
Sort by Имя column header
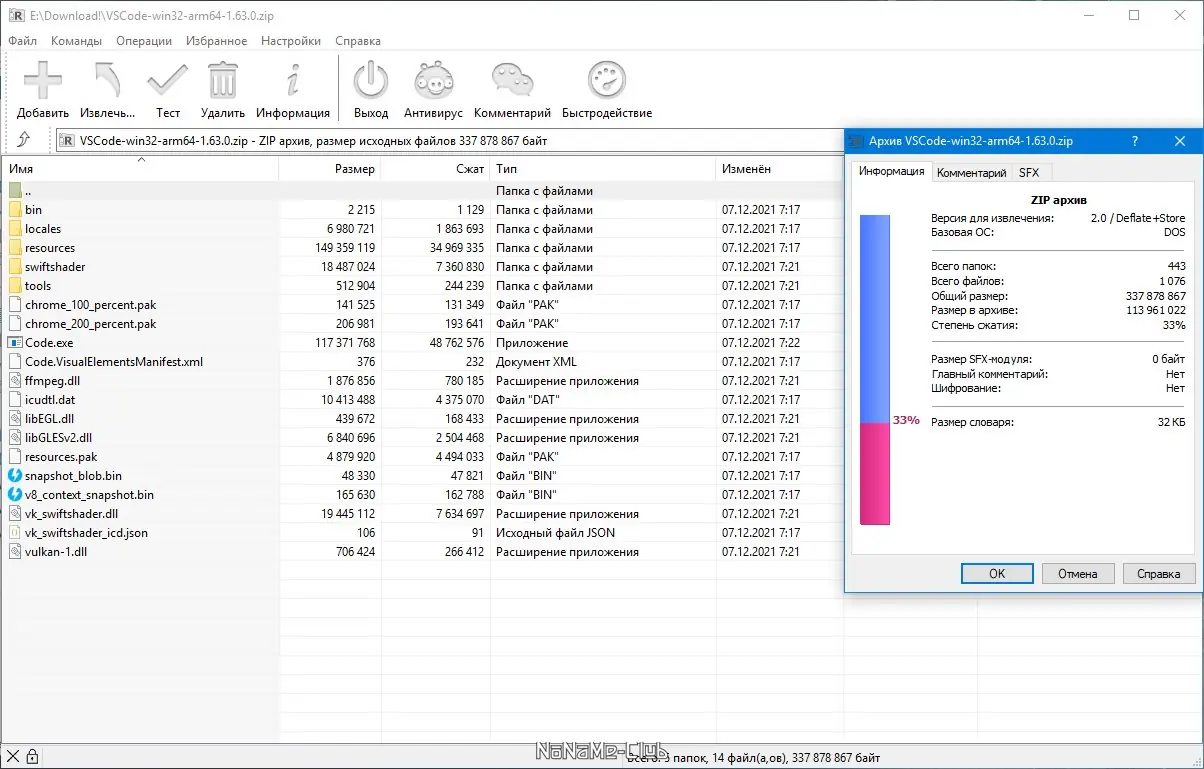click(141, 169)
